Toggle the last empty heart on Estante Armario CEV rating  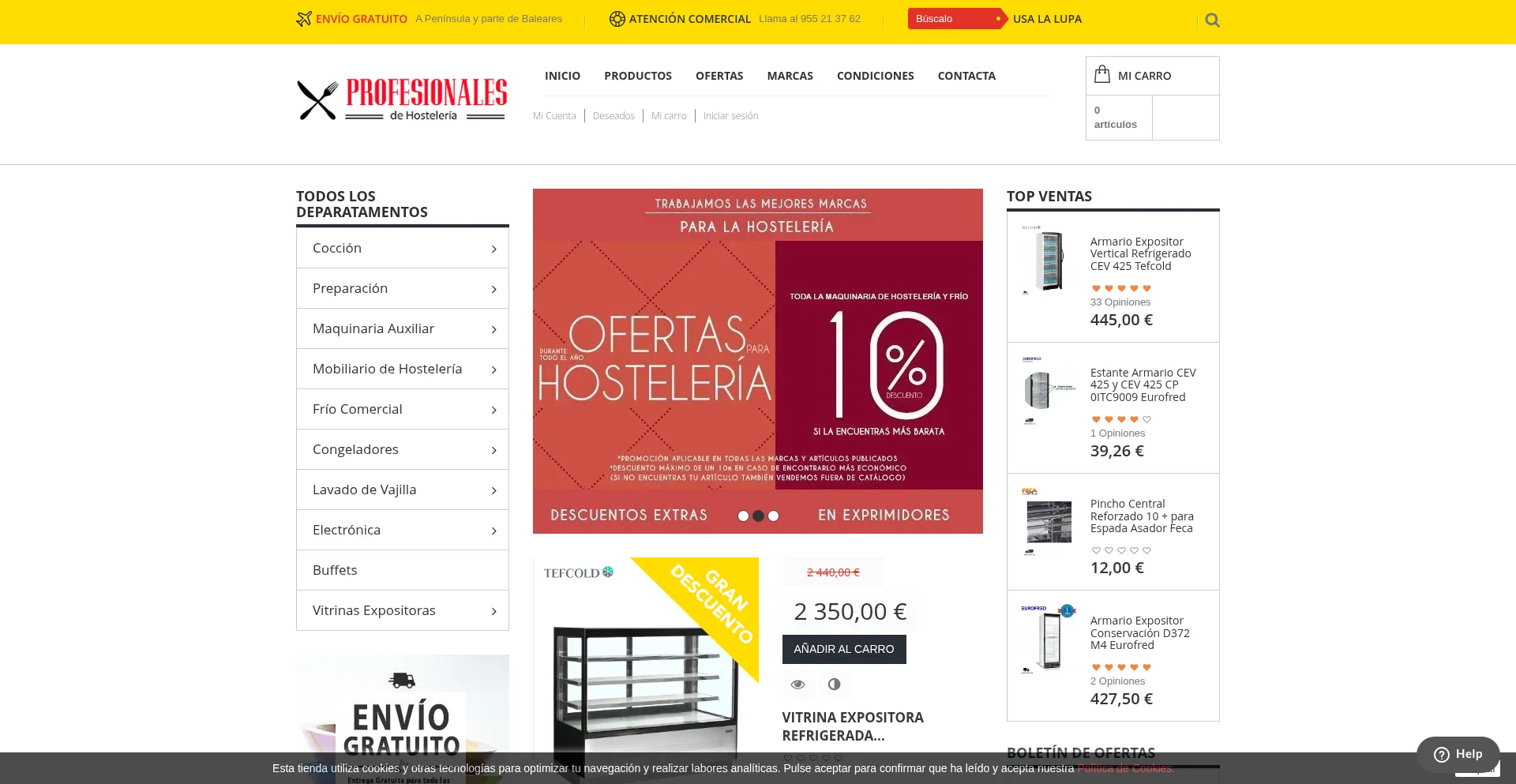[1146, 418]
